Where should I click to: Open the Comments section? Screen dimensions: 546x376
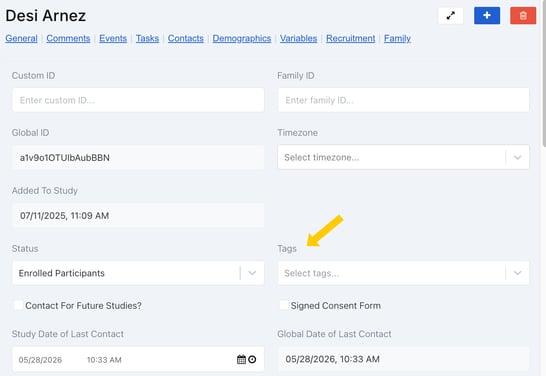click(68, 38)
